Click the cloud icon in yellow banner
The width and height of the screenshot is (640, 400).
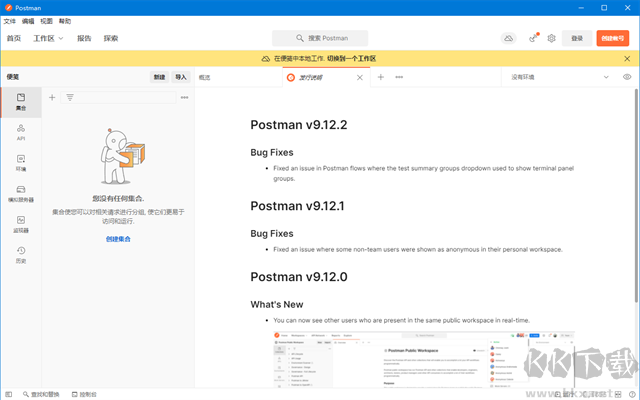coord(266,59)
